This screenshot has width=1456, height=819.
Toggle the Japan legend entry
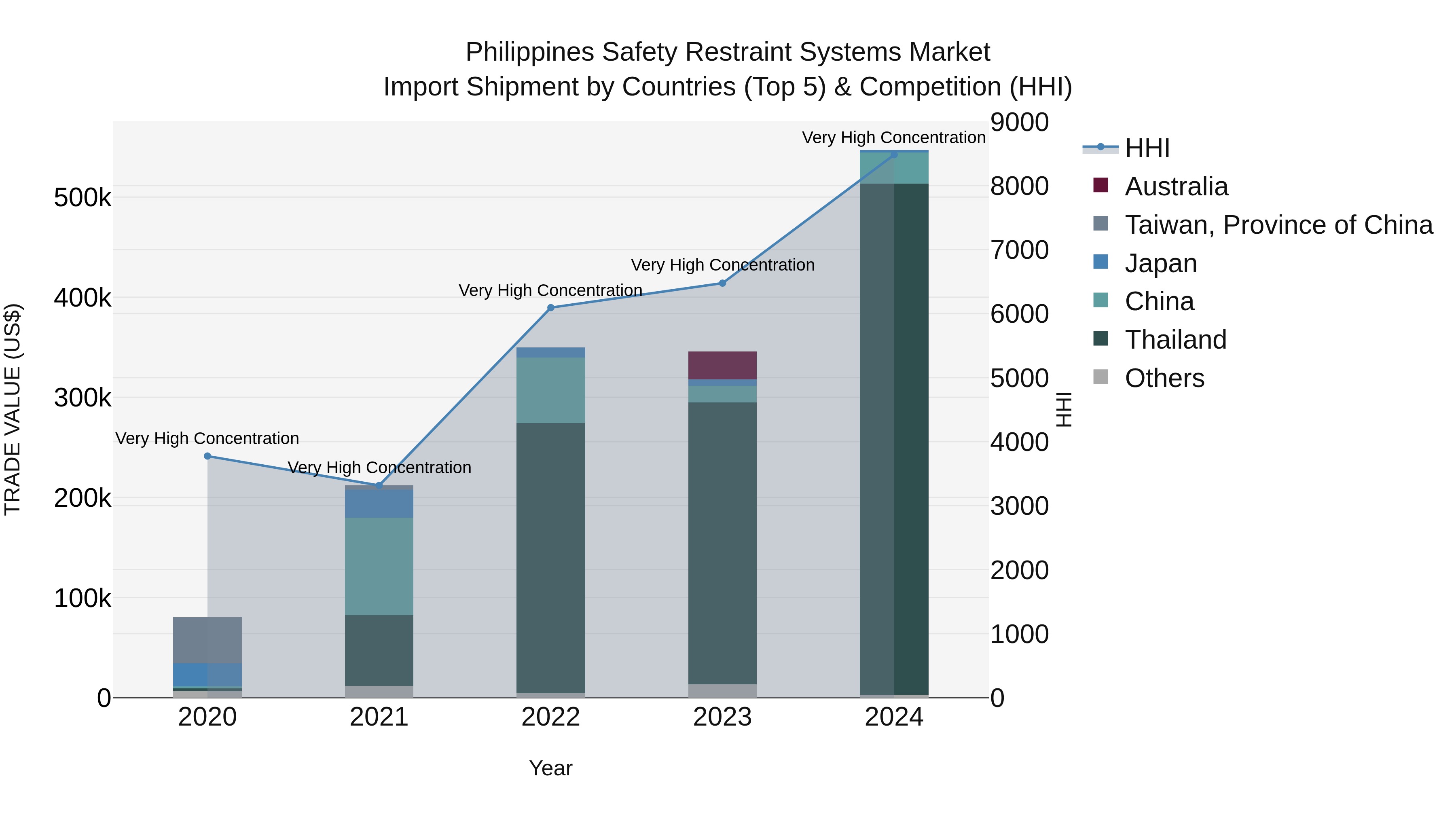tap(1145, 263)
